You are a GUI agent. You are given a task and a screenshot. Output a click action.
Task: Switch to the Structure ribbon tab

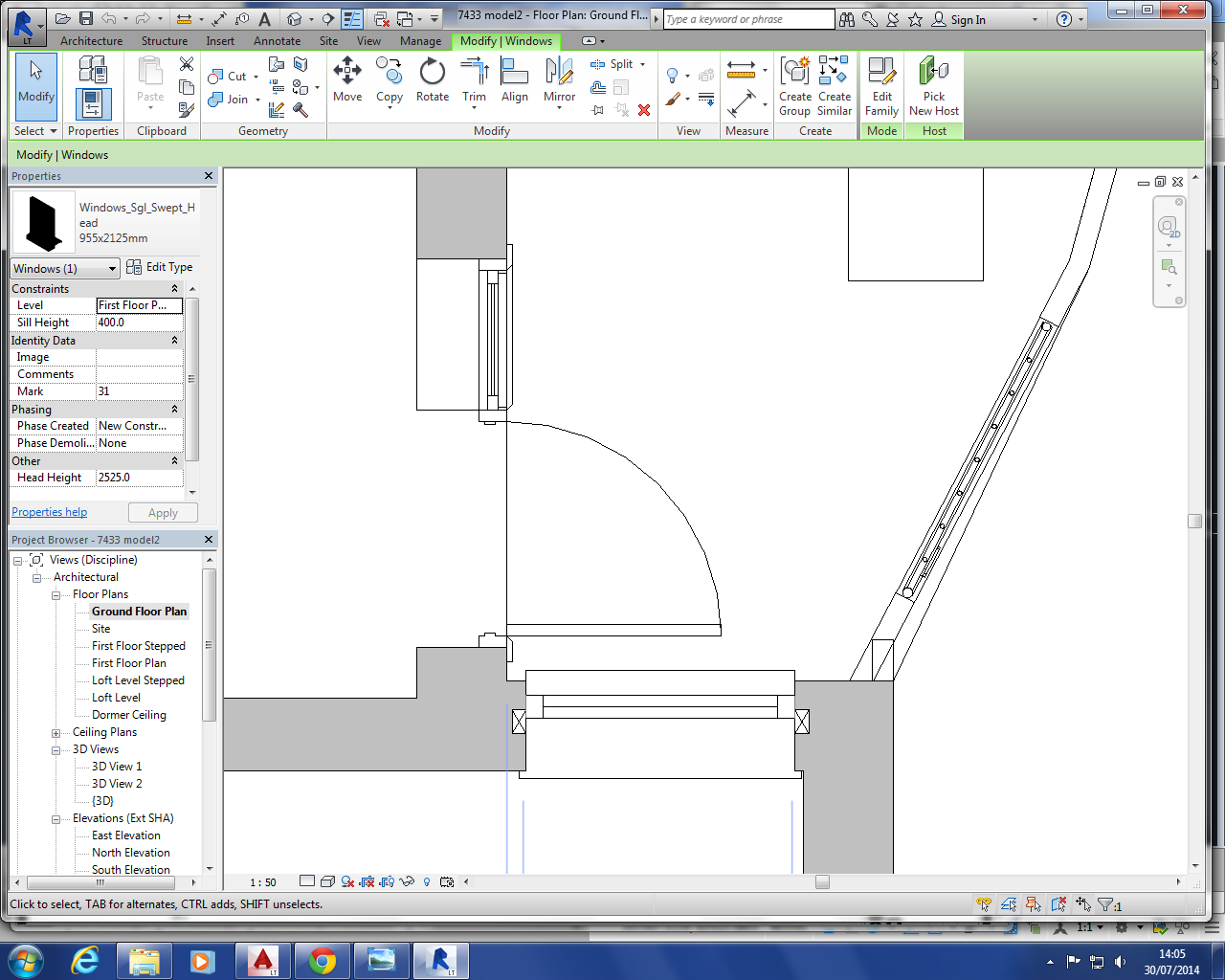[165, 41]
